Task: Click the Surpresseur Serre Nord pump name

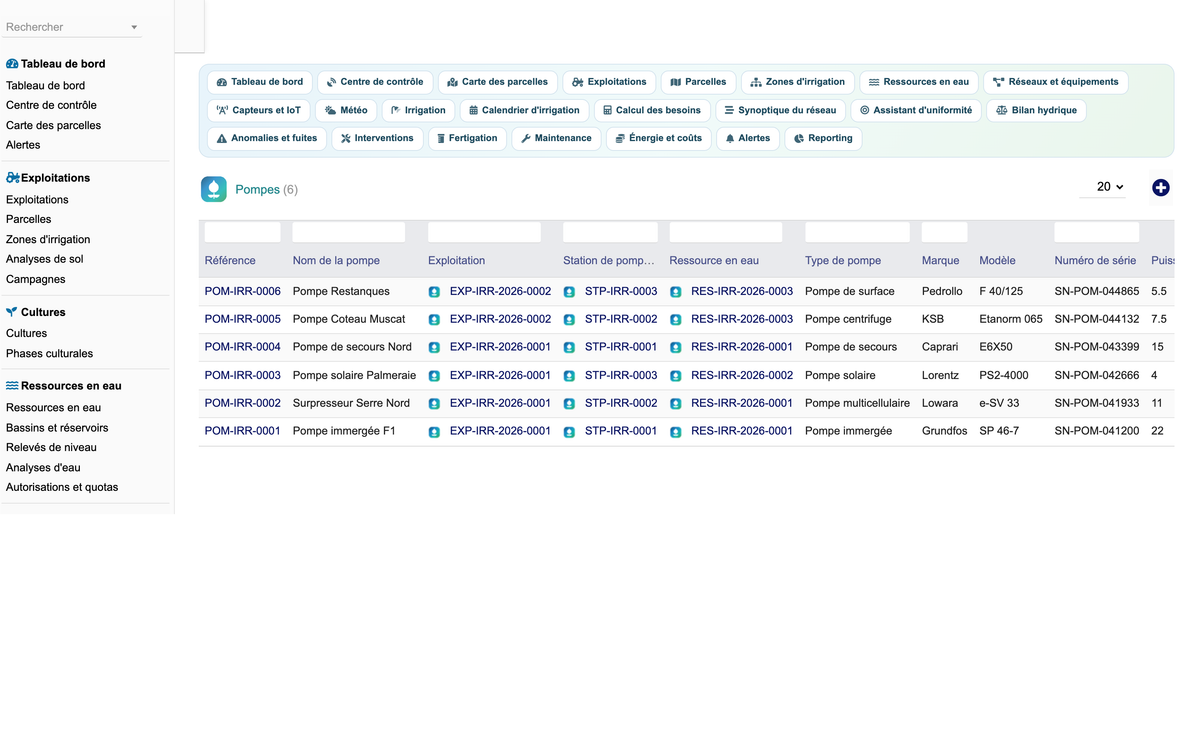Action: [351, 404]
